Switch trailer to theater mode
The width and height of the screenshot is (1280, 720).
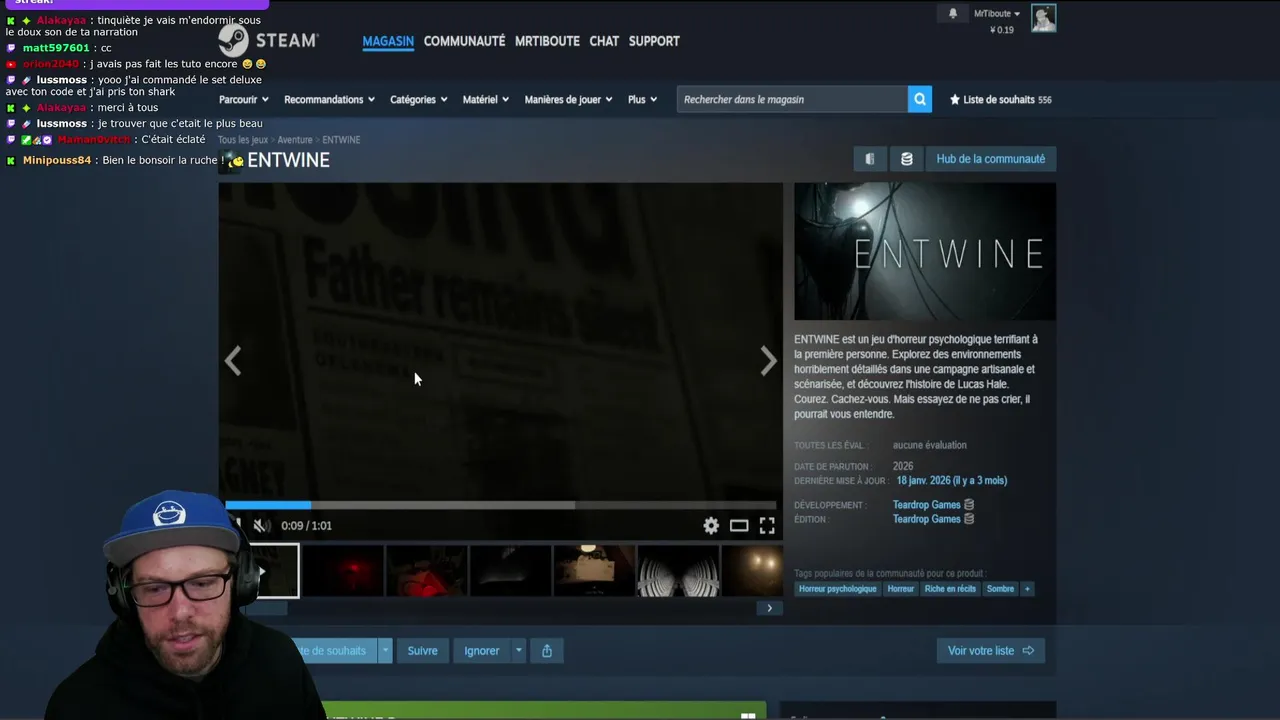[x=739, y=526]
